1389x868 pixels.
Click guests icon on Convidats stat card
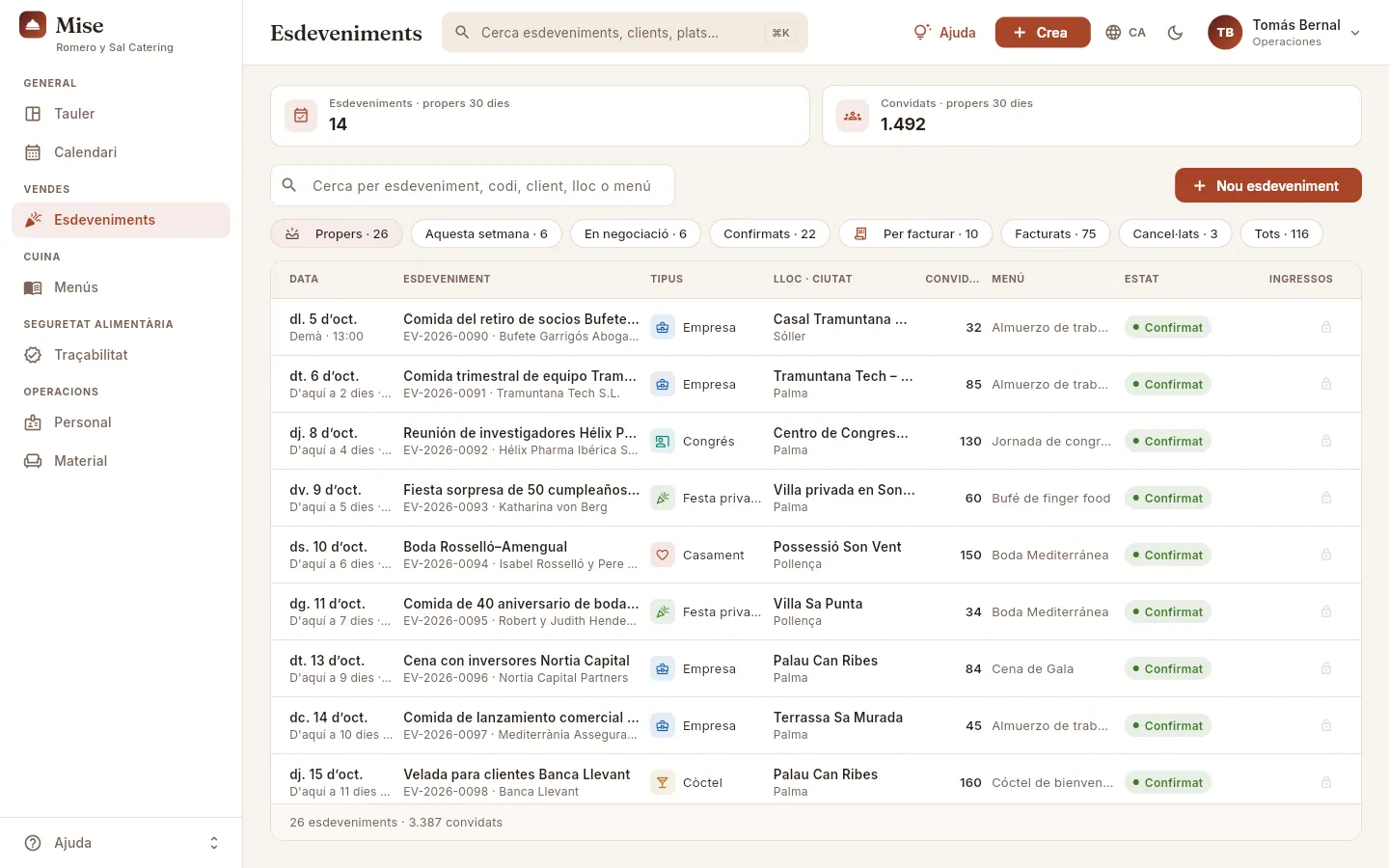click(x=853, y=116)
